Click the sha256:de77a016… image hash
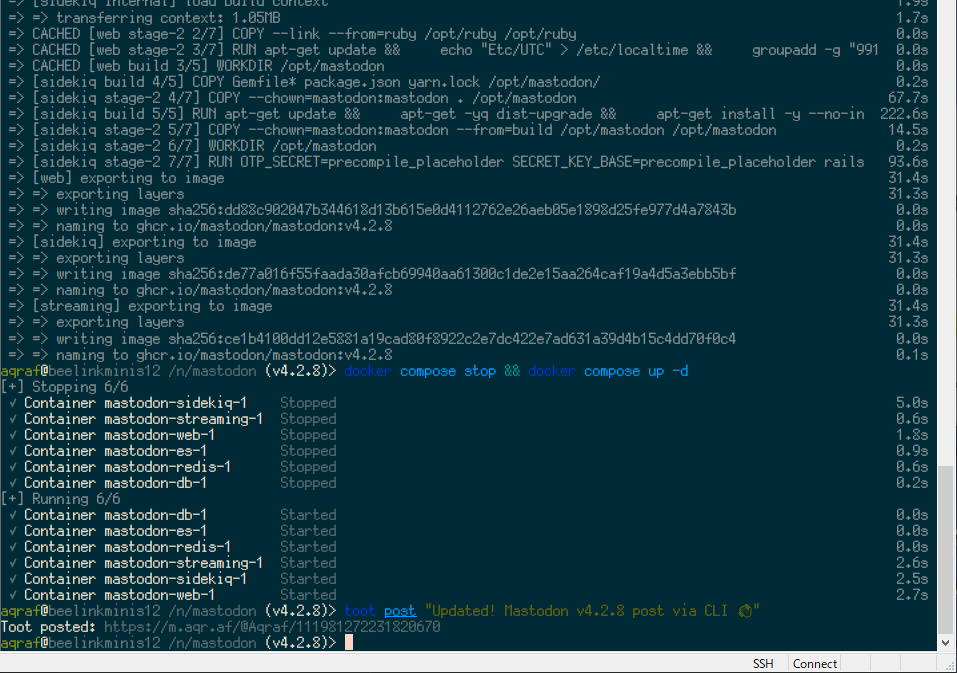 452,274
